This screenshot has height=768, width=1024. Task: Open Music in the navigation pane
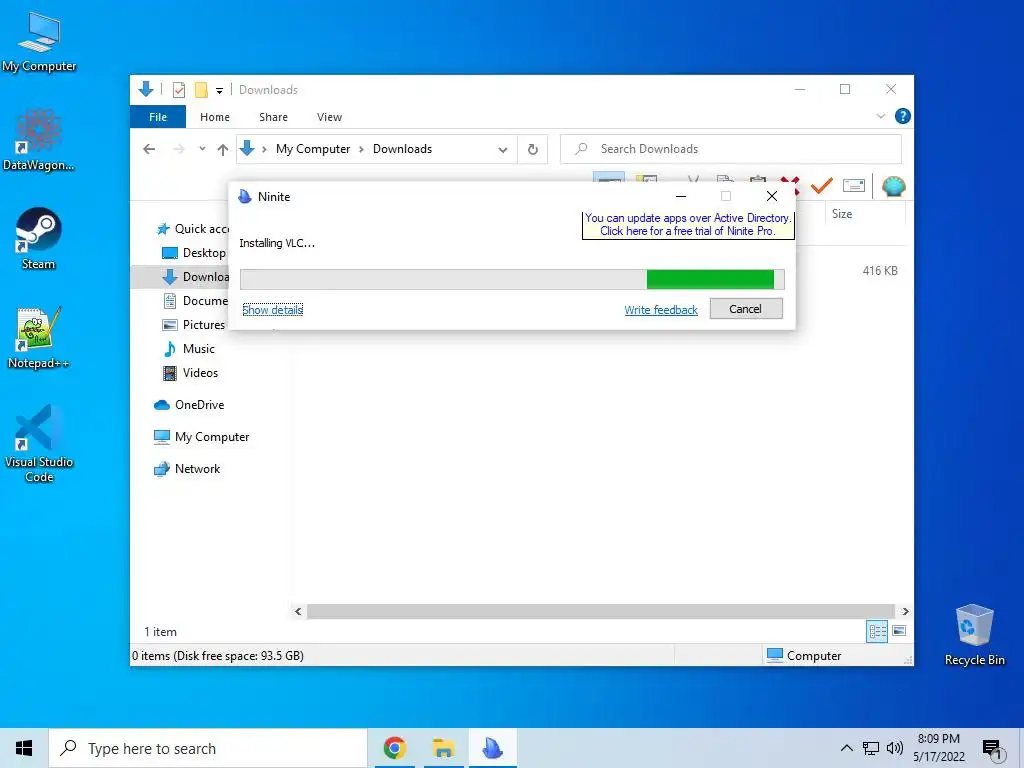[x=189, y=349]
